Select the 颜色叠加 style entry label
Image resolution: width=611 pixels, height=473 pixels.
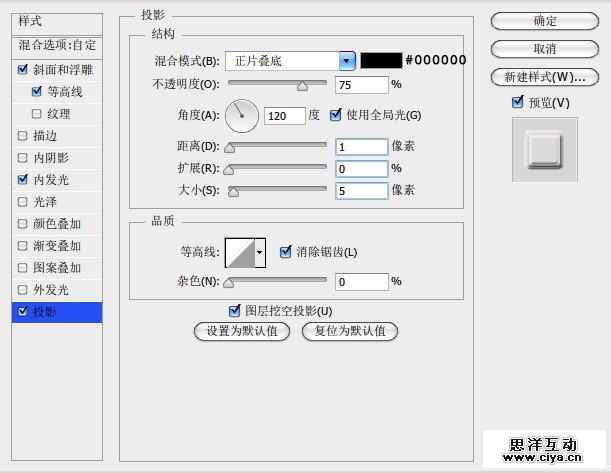pyautogui.click(x=57, y=224)
